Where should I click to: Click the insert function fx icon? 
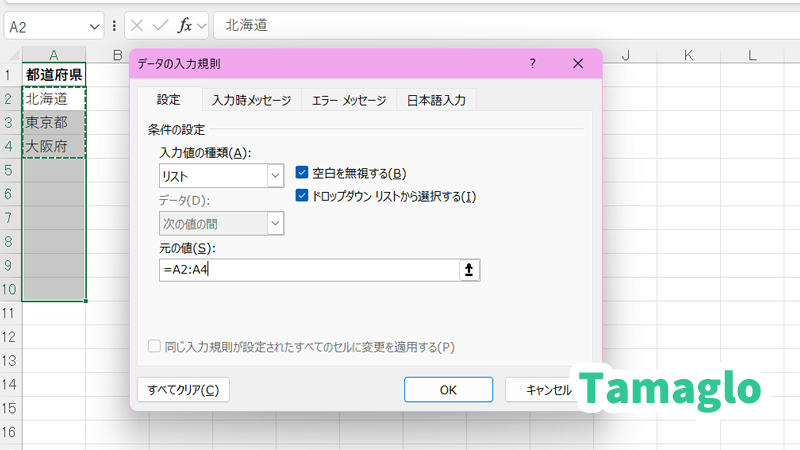tap(185, 25)
